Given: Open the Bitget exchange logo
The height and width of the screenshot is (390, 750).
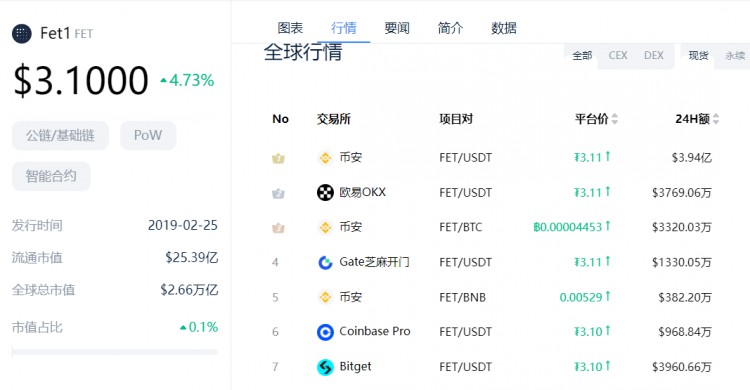Looking at the screenshot, I should click(325, 367).
